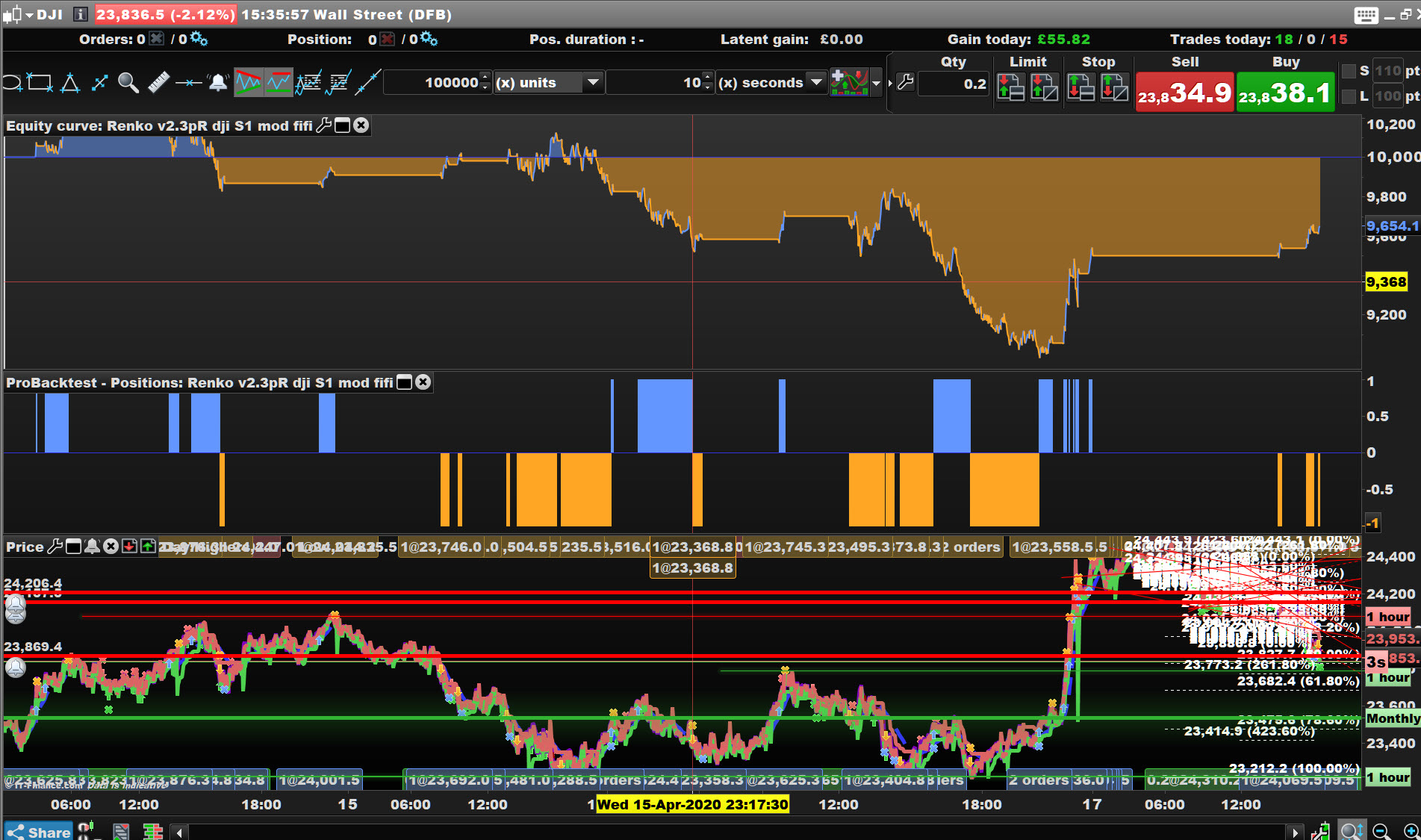Click the Buy price button
Viewport: 1421px width, 840px height.
pyautogui.click(x=1285, y=93)
